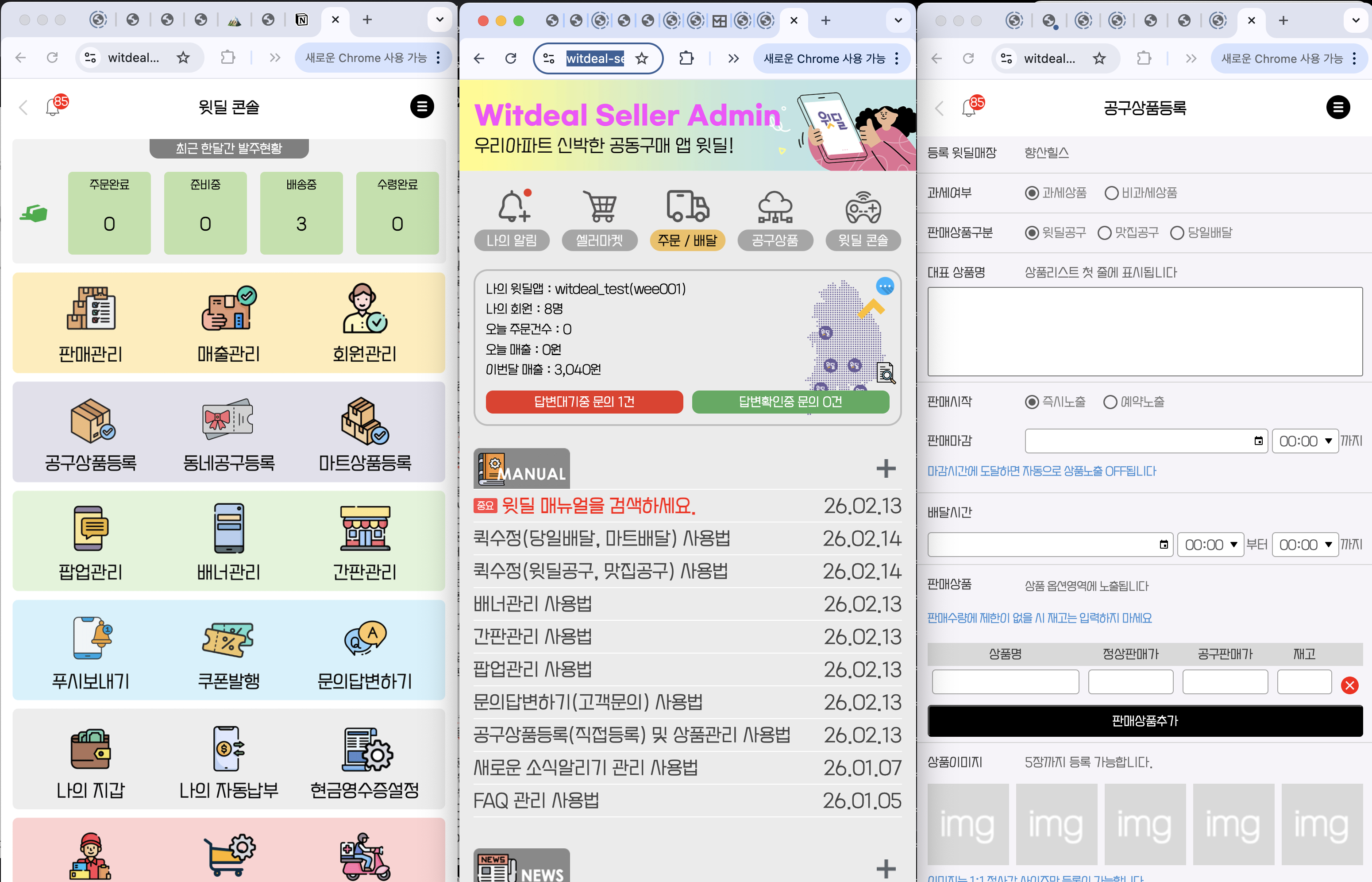Open hamburger menu in 공구상품등록 window
Screen dimensions: 1372x882
1337,107
